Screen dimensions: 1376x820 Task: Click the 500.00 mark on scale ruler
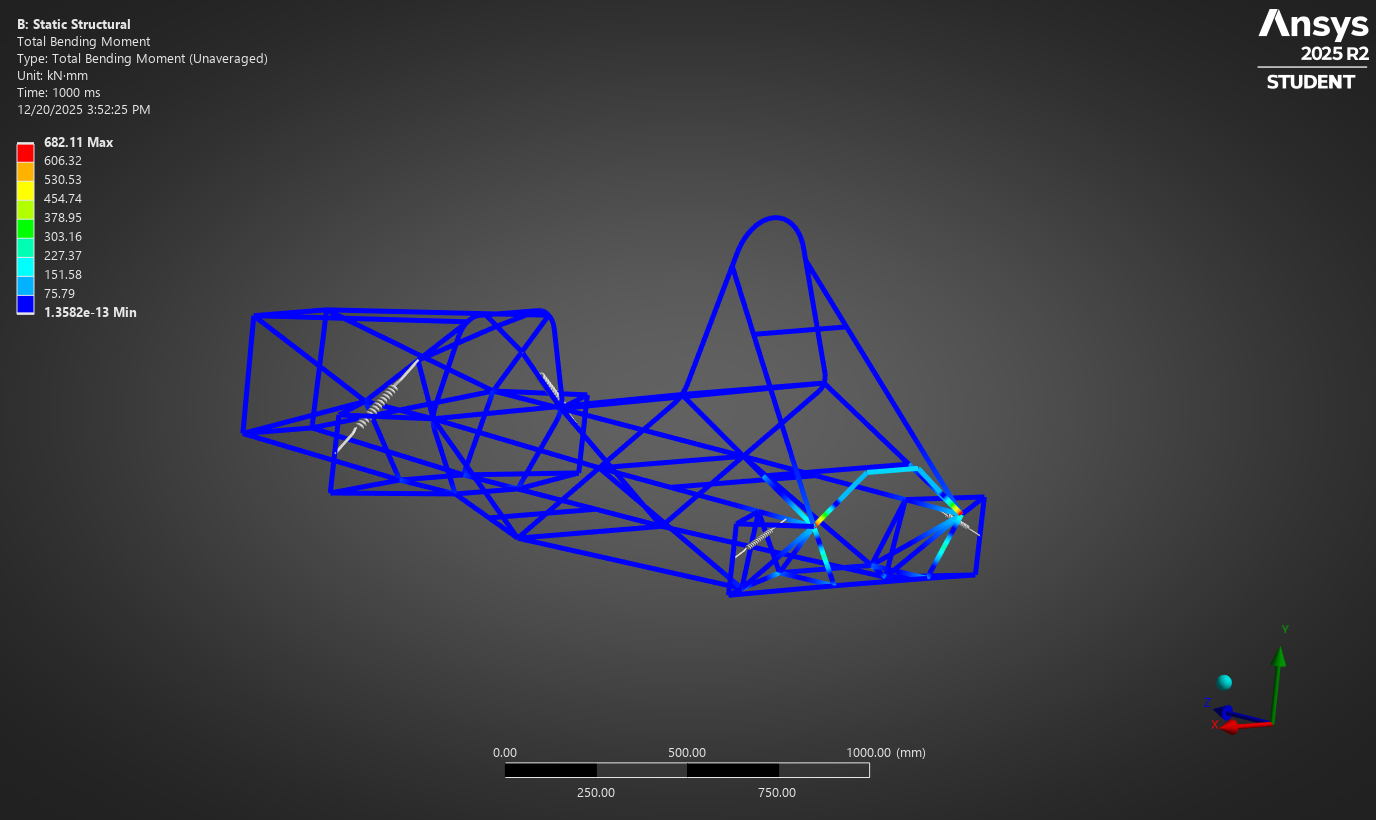[x=686, y=753]
